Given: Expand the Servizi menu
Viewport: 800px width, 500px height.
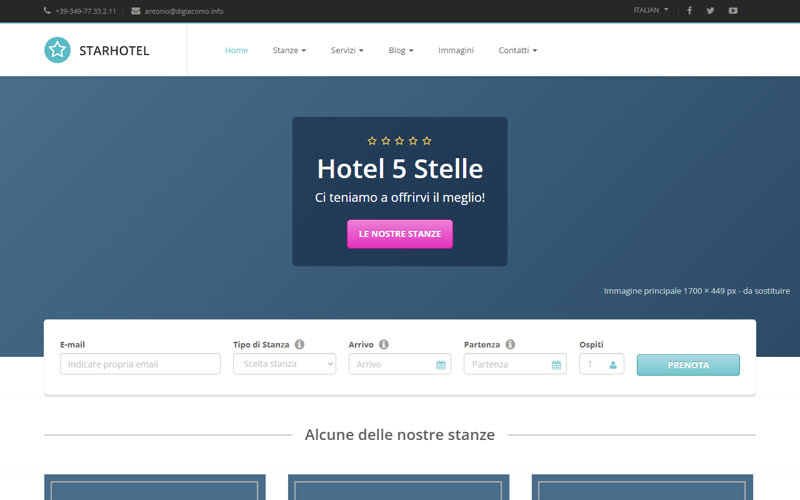Looking at the screenshot, I should (x=347, y=50).
